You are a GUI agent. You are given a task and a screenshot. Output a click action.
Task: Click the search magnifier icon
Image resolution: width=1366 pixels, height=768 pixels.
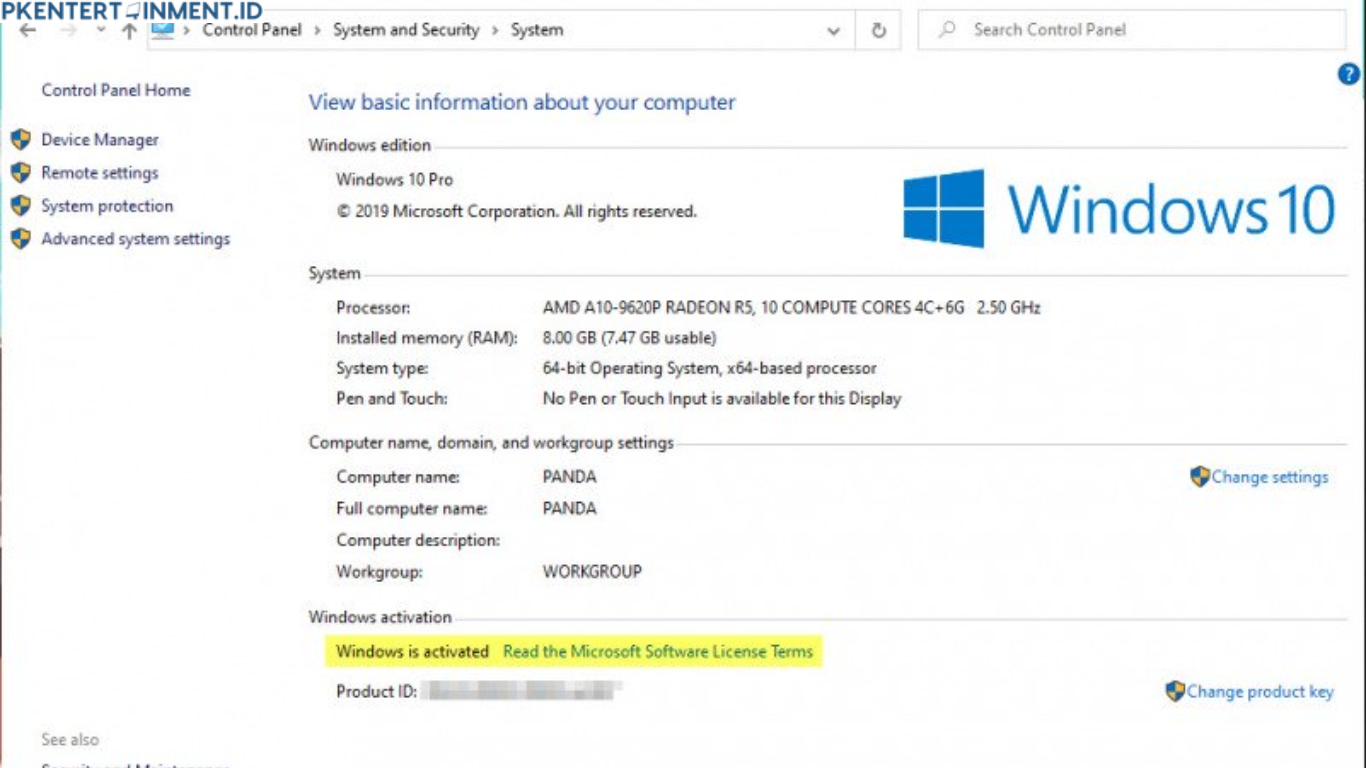tap(946, 30)
